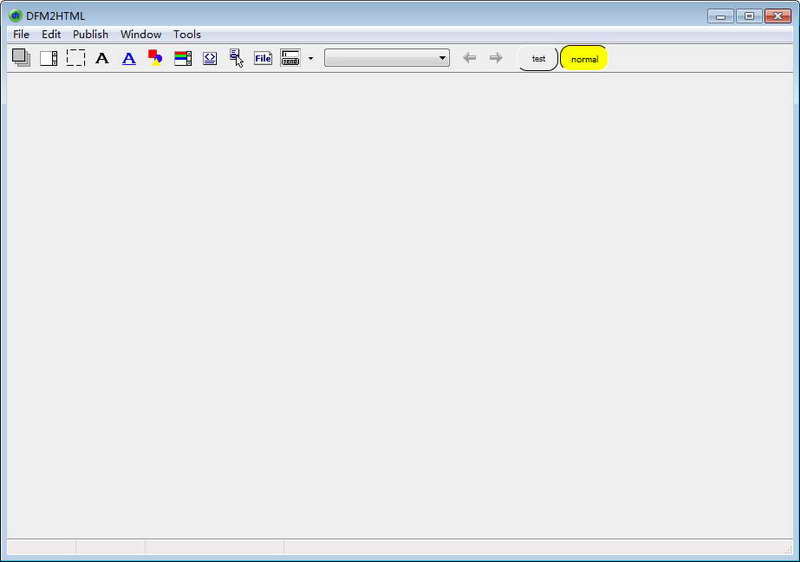Minimize the DFM2HTML window

(720, 16)
